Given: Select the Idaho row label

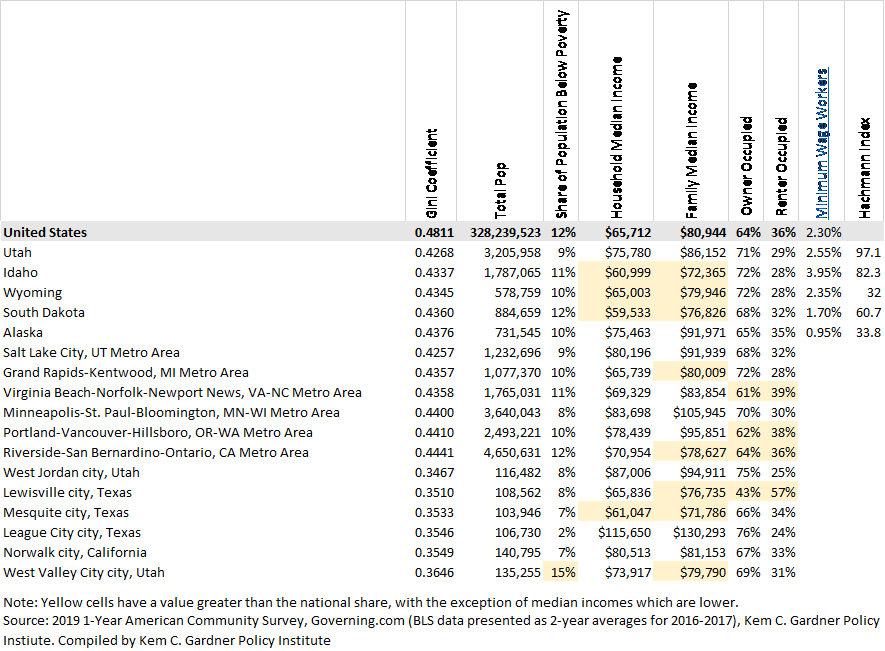Looking at the screenshot, I should [x=20, y=273].
